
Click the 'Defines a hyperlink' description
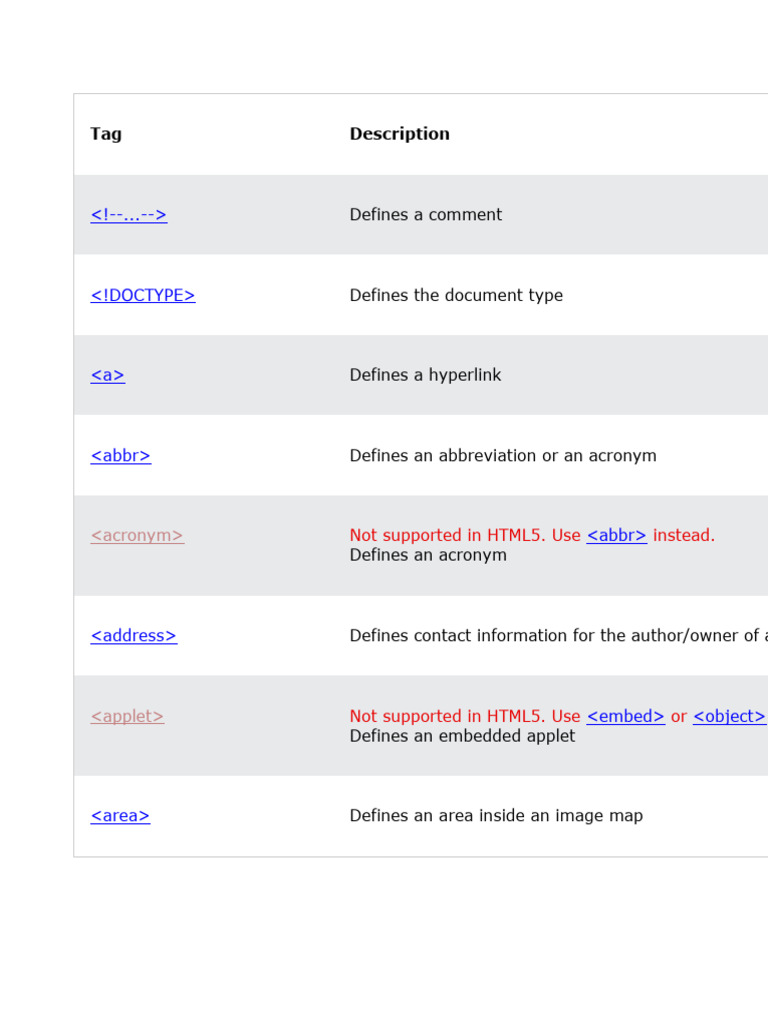click(425, 375)
